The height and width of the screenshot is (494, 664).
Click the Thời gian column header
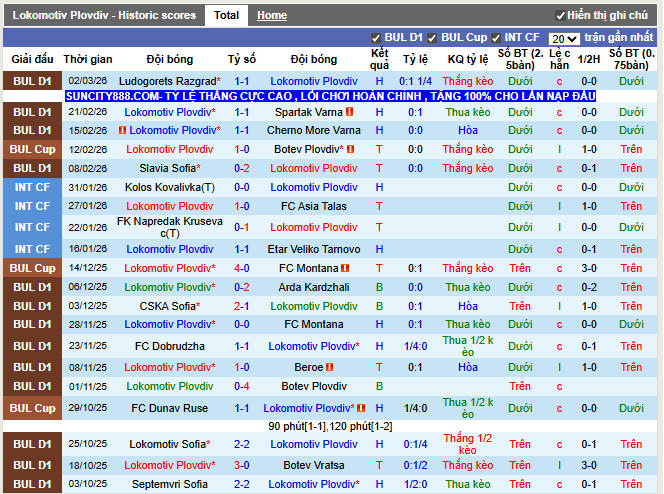point(88,59)
